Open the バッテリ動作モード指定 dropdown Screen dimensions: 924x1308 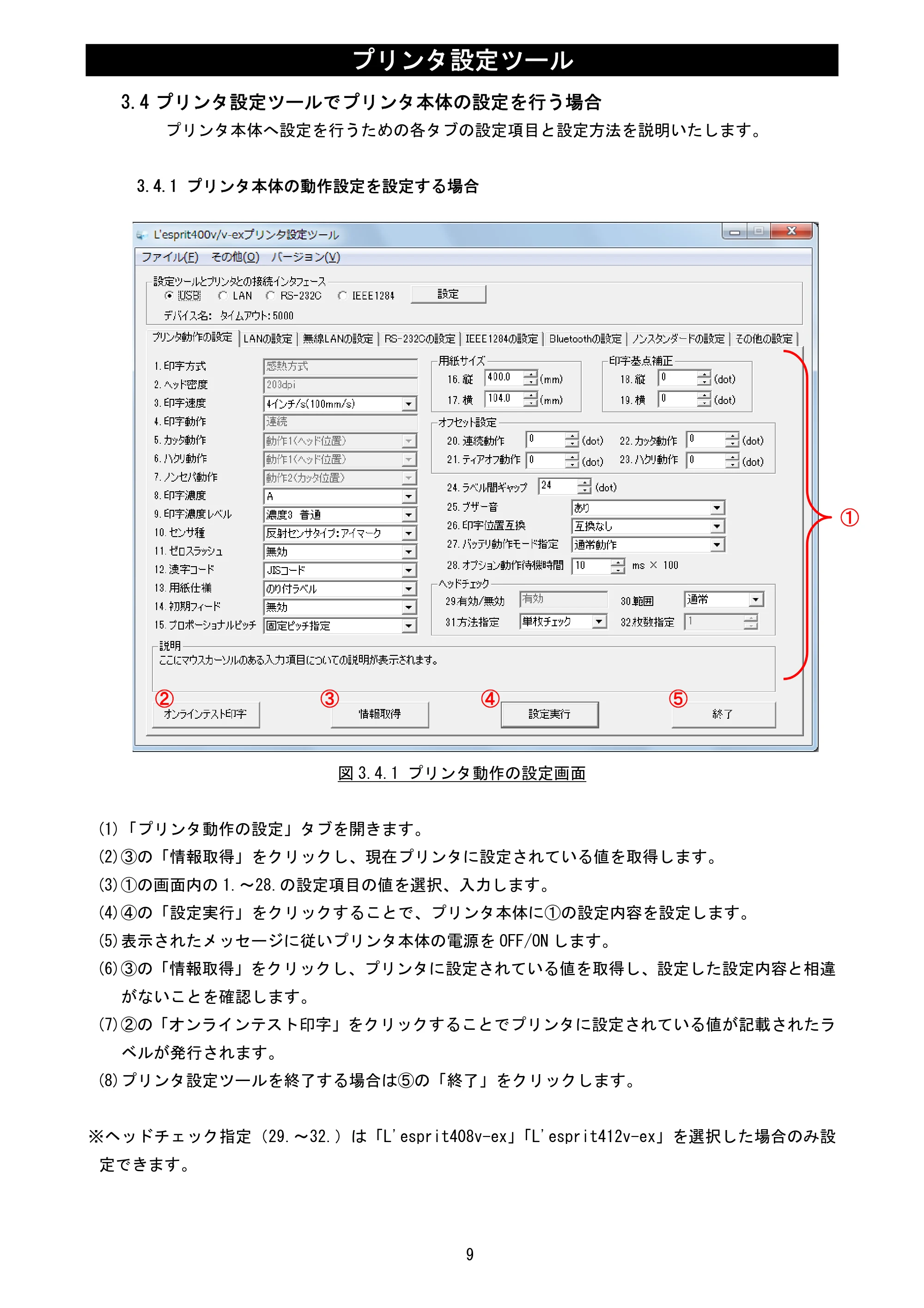648,545
